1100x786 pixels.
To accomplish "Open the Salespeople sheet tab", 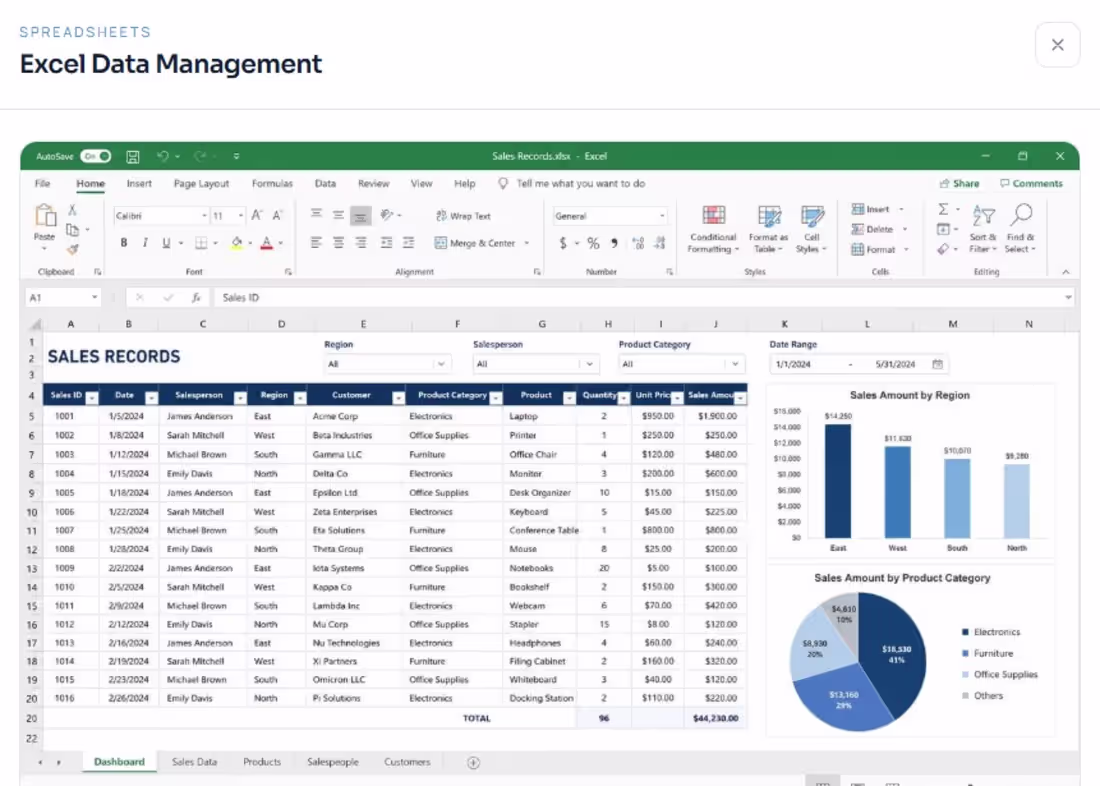I will click(x=333, y=762).
